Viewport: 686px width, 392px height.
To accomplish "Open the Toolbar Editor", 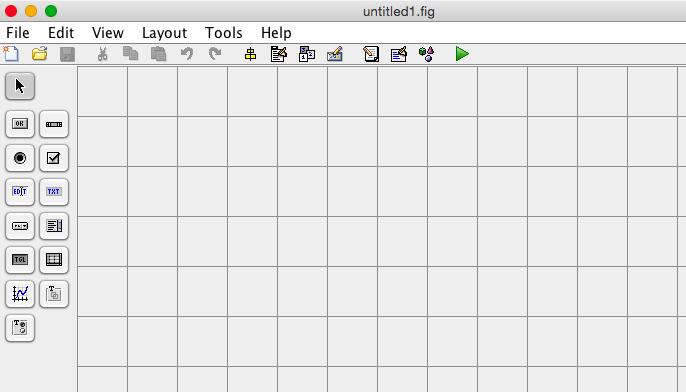I will point(335,54).
